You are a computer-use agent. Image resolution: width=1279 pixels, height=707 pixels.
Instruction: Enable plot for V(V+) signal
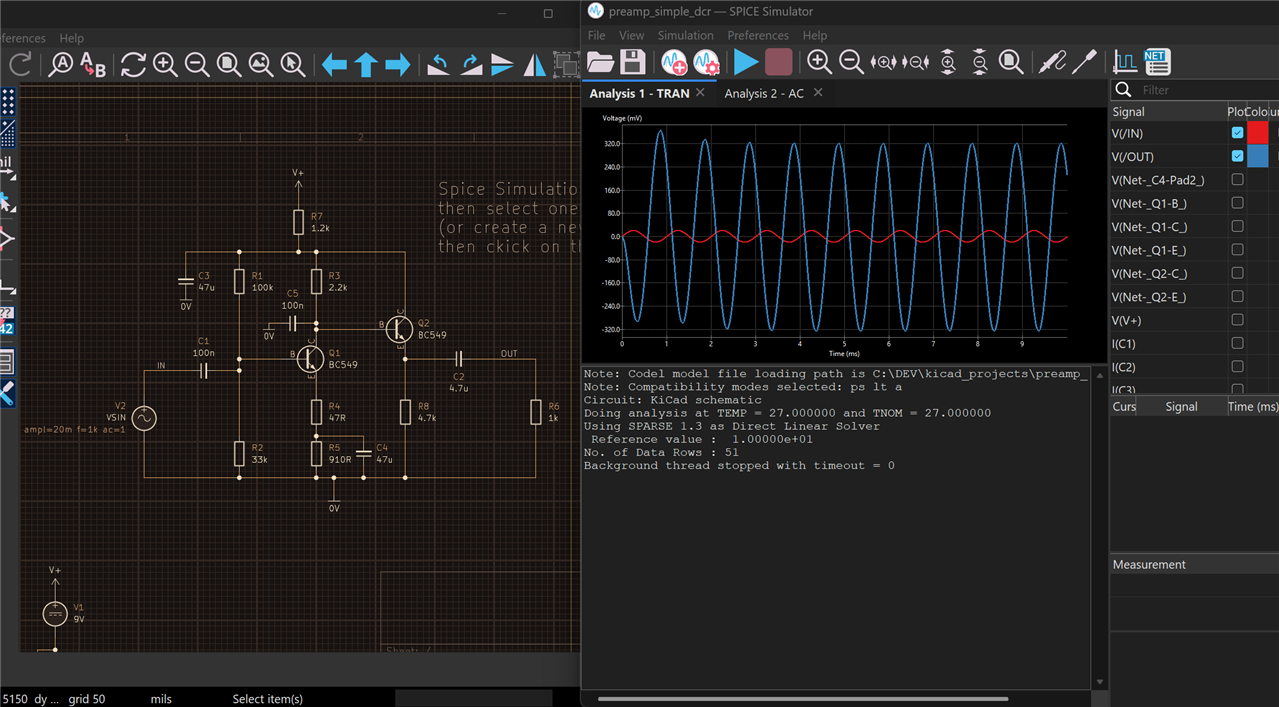pyautogui.click(x=1237, y=320)
